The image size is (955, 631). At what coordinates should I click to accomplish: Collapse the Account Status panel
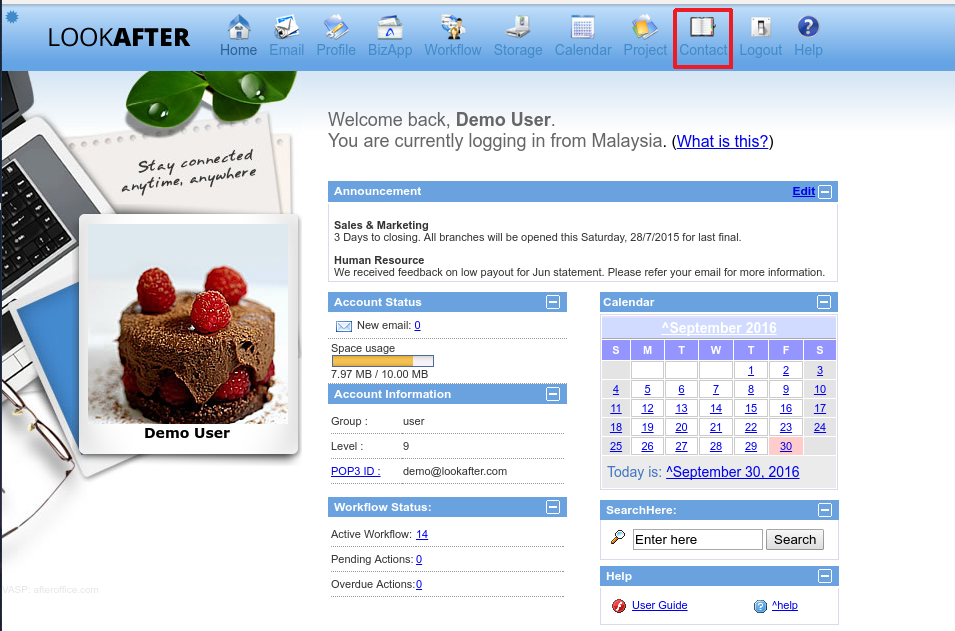pyautogui.click(x=552, y=302)
